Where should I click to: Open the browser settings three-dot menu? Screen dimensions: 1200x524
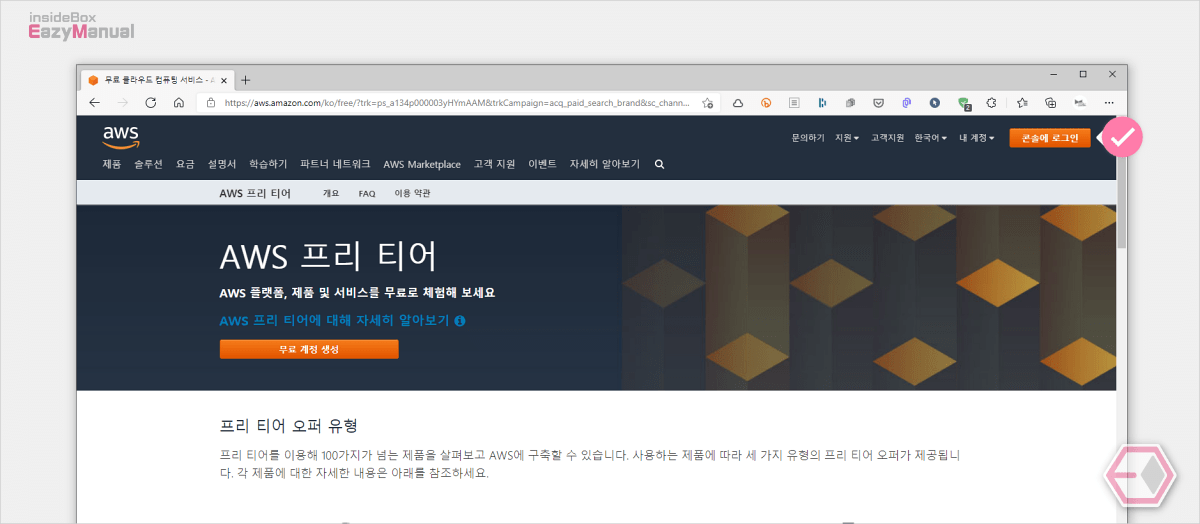pos(1108,102)
